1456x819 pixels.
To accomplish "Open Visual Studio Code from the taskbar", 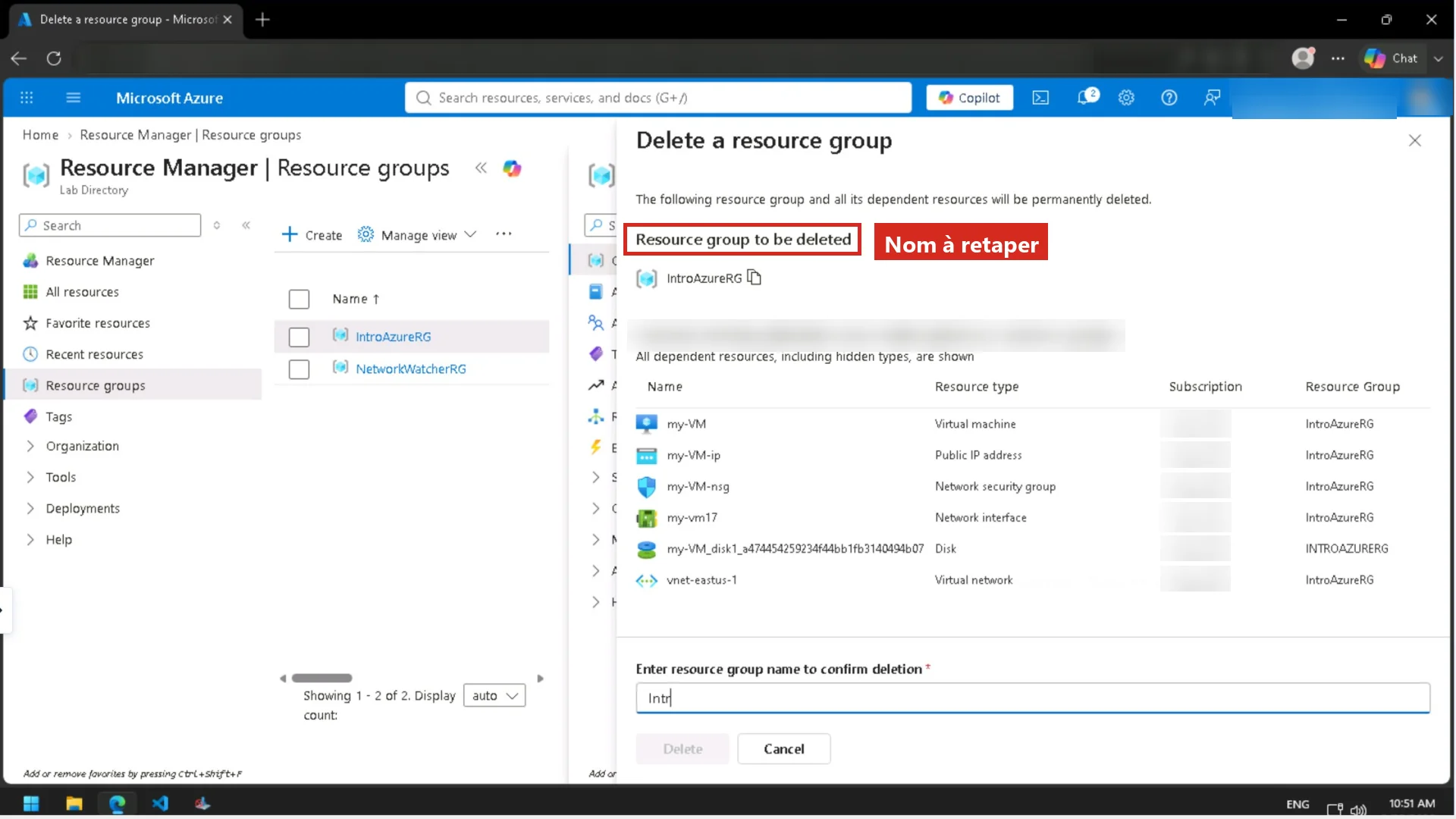I will click(x=160, y=803).
